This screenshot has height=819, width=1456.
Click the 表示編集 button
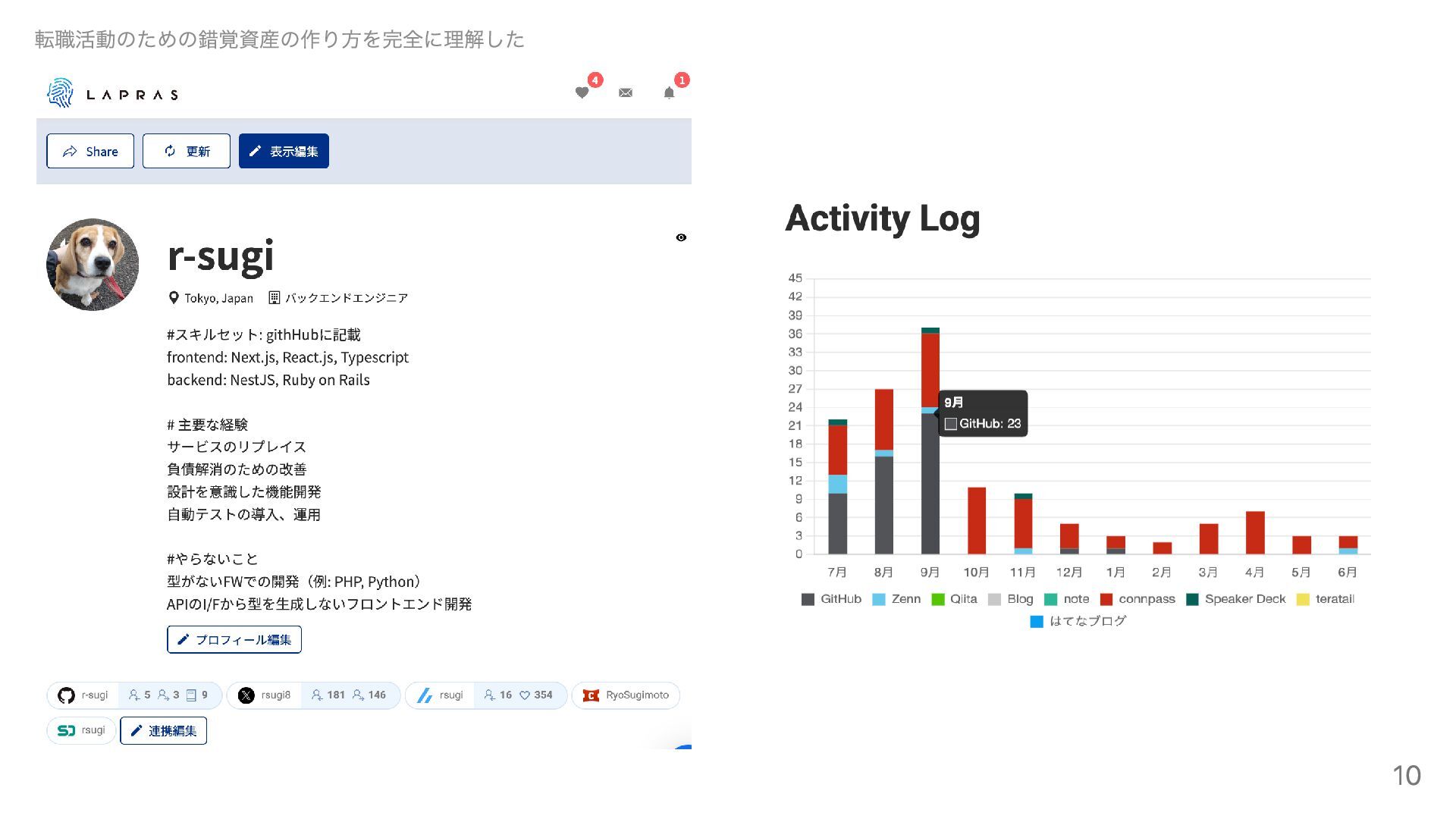284,151
